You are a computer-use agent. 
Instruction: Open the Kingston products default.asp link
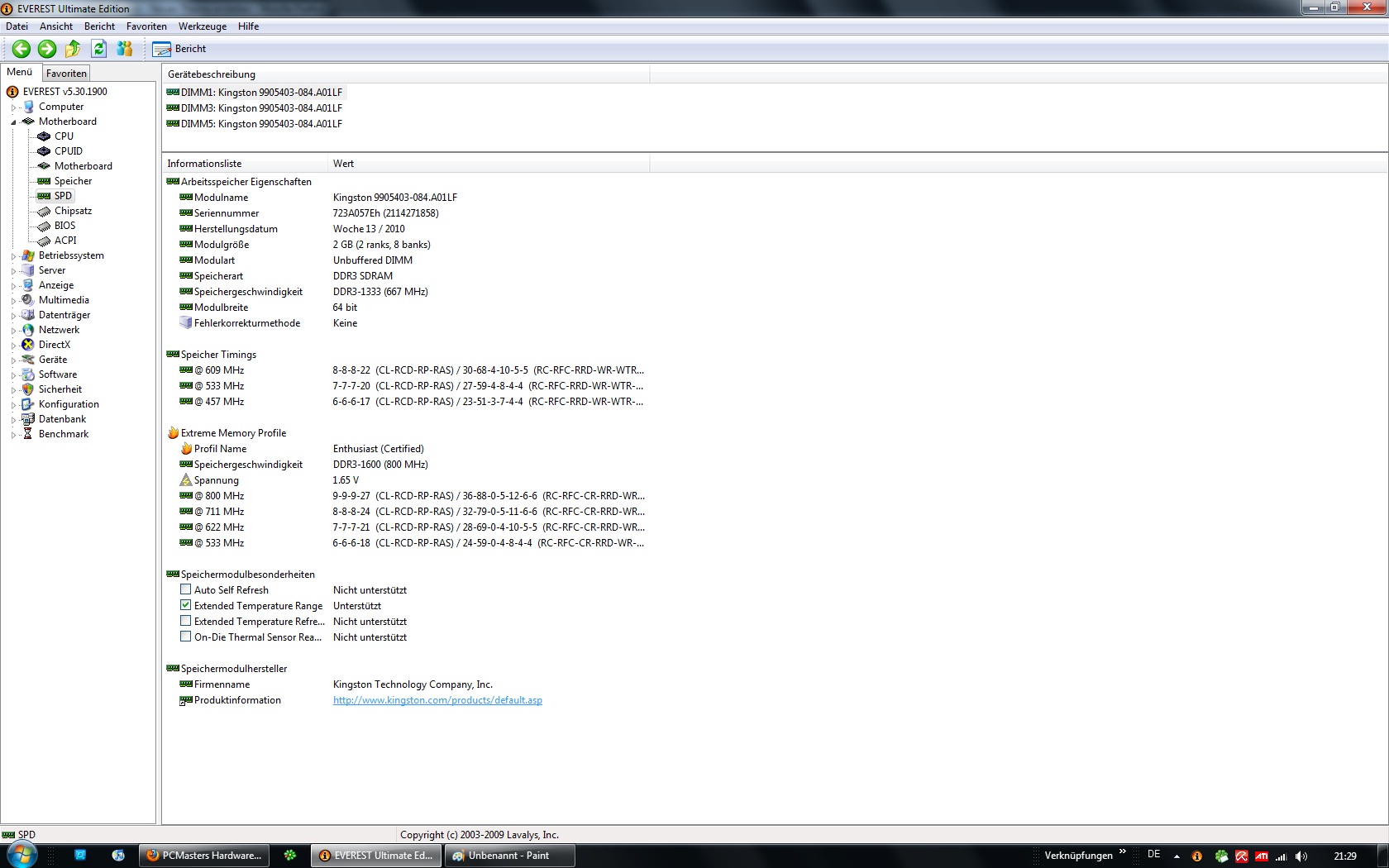[x=437, y=700]
